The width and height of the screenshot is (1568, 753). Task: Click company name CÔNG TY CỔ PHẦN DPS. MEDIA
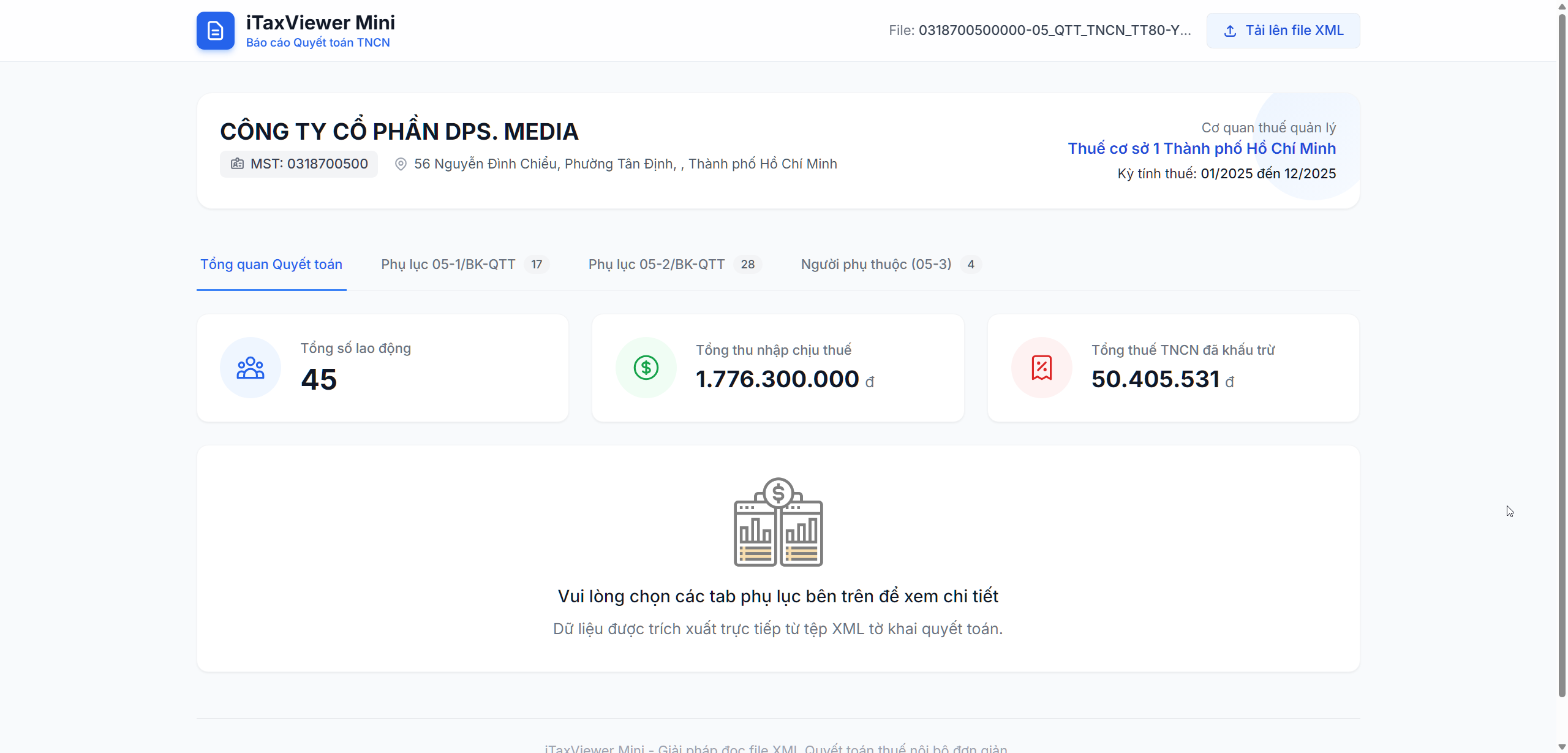pos(399,131)
